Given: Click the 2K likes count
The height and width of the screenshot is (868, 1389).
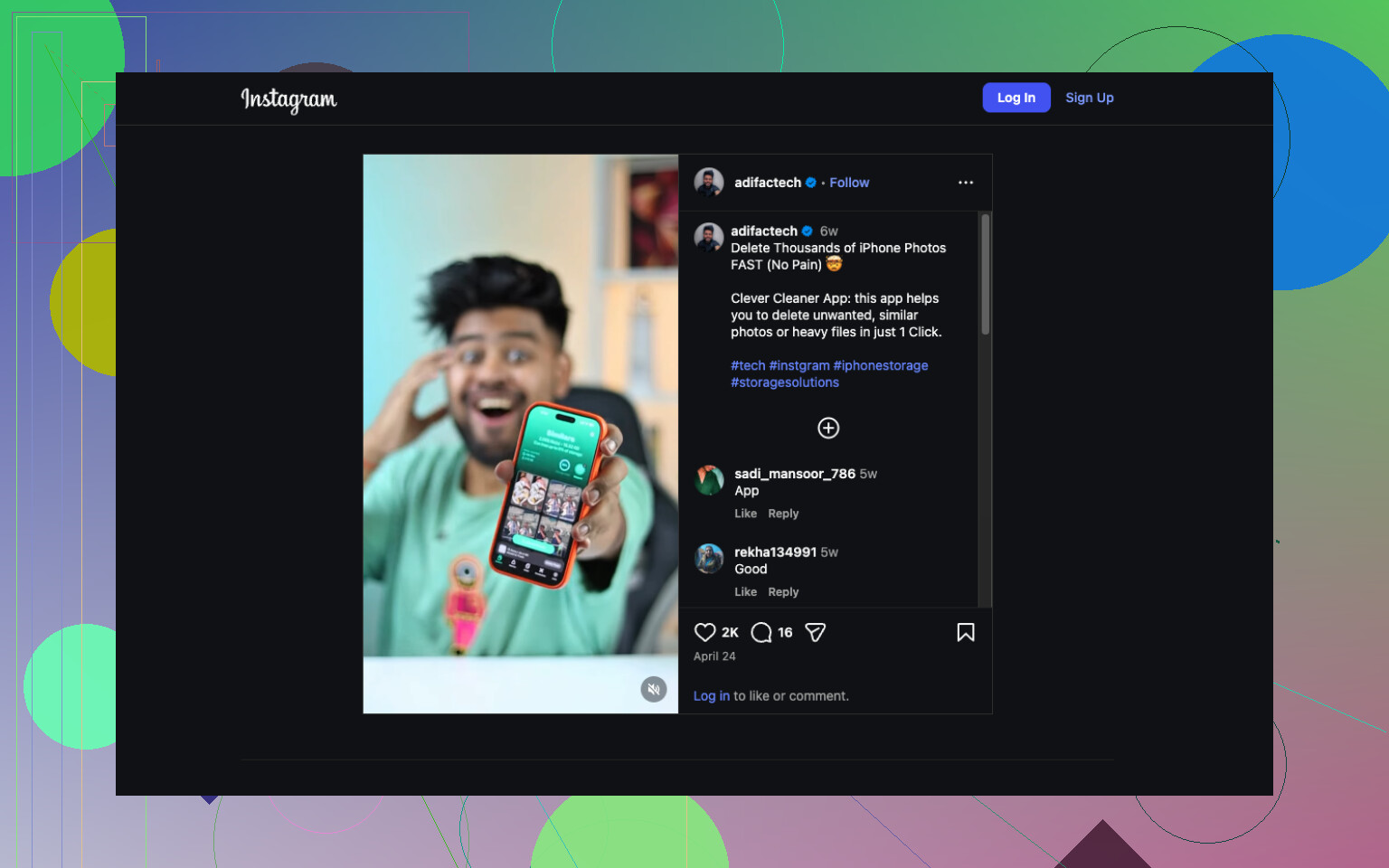Looking at the screenshot, I should tap(730, 633).
